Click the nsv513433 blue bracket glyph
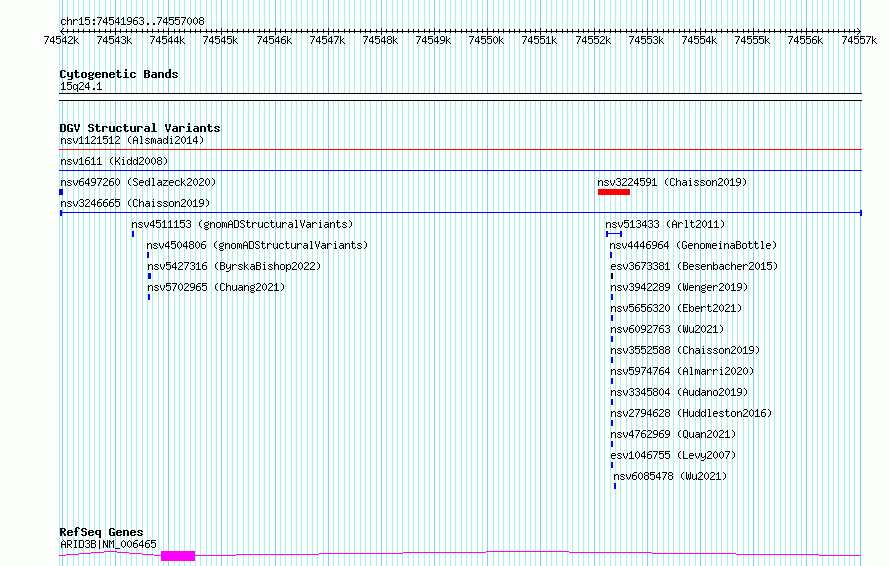Screen dimensions: 890x566 pyautogui.click(x=614, y=234)
